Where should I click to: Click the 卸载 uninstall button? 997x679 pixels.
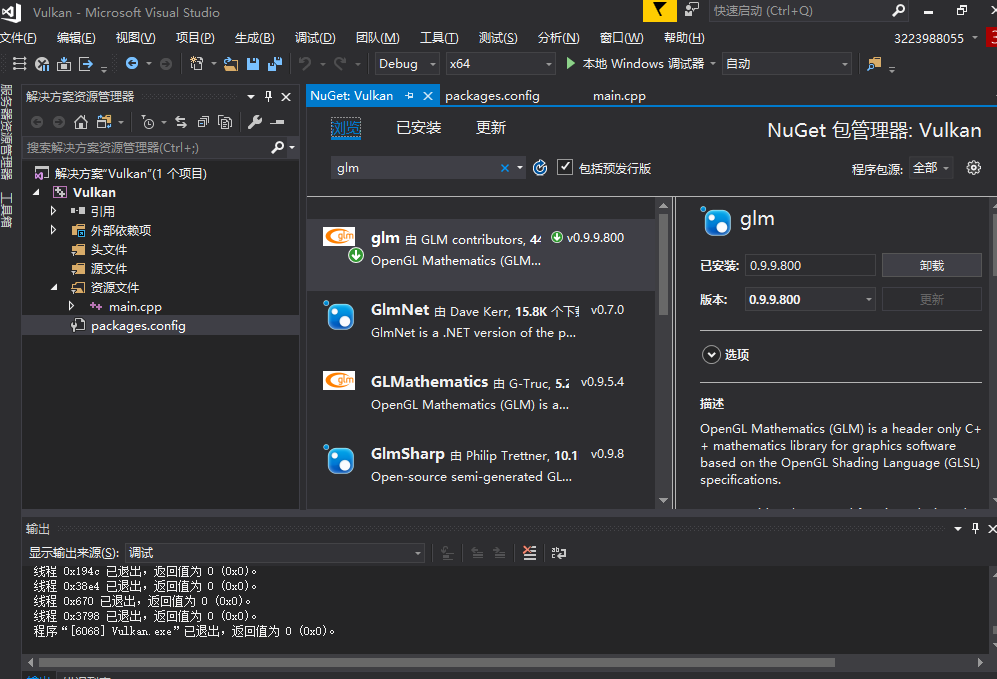[932, 265]
